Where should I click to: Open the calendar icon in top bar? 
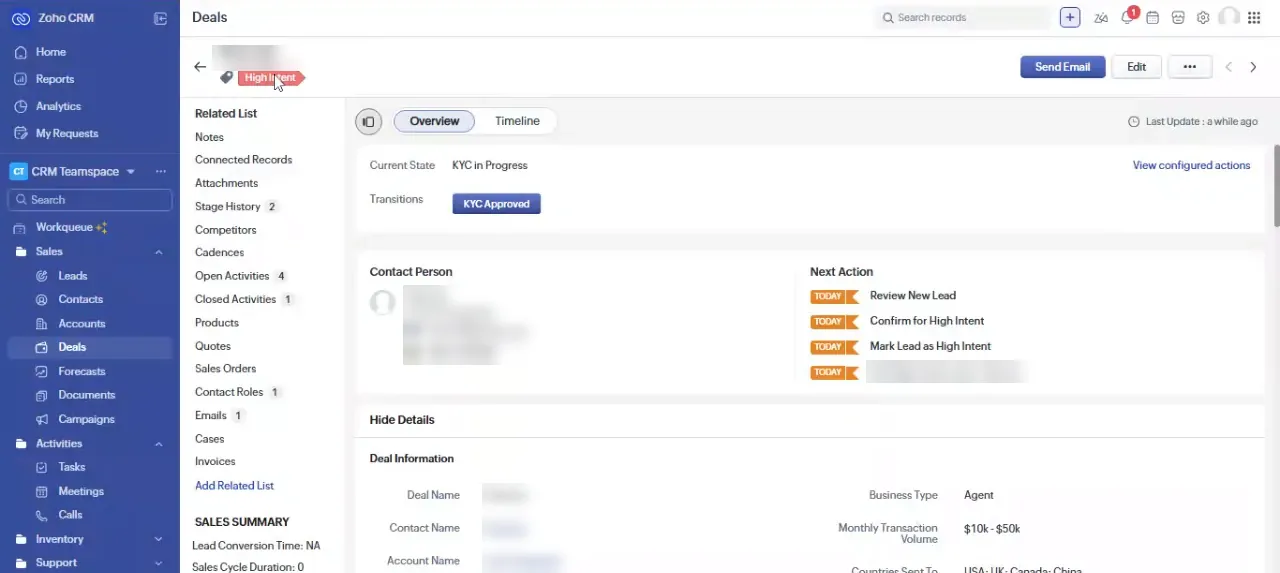pyautogui.click(x=1153, y=18)
